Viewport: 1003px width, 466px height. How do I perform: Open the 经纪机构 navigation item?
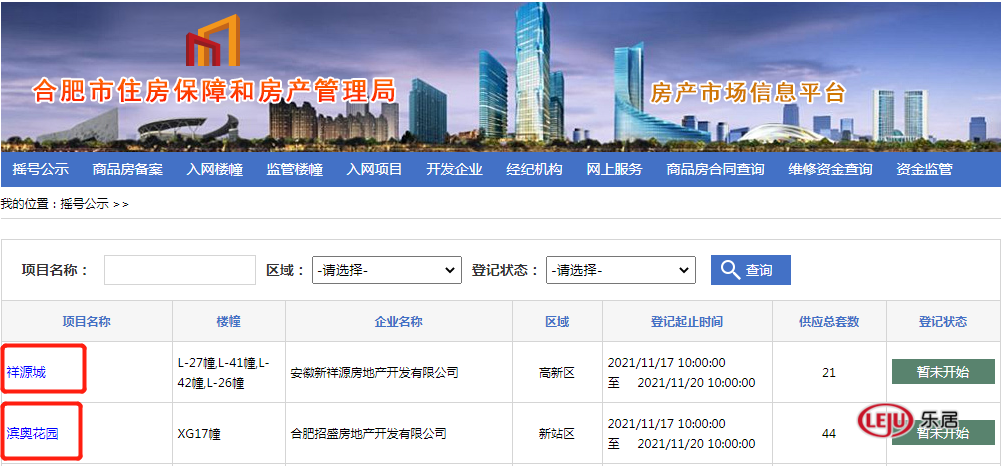[x=534, y=169]
